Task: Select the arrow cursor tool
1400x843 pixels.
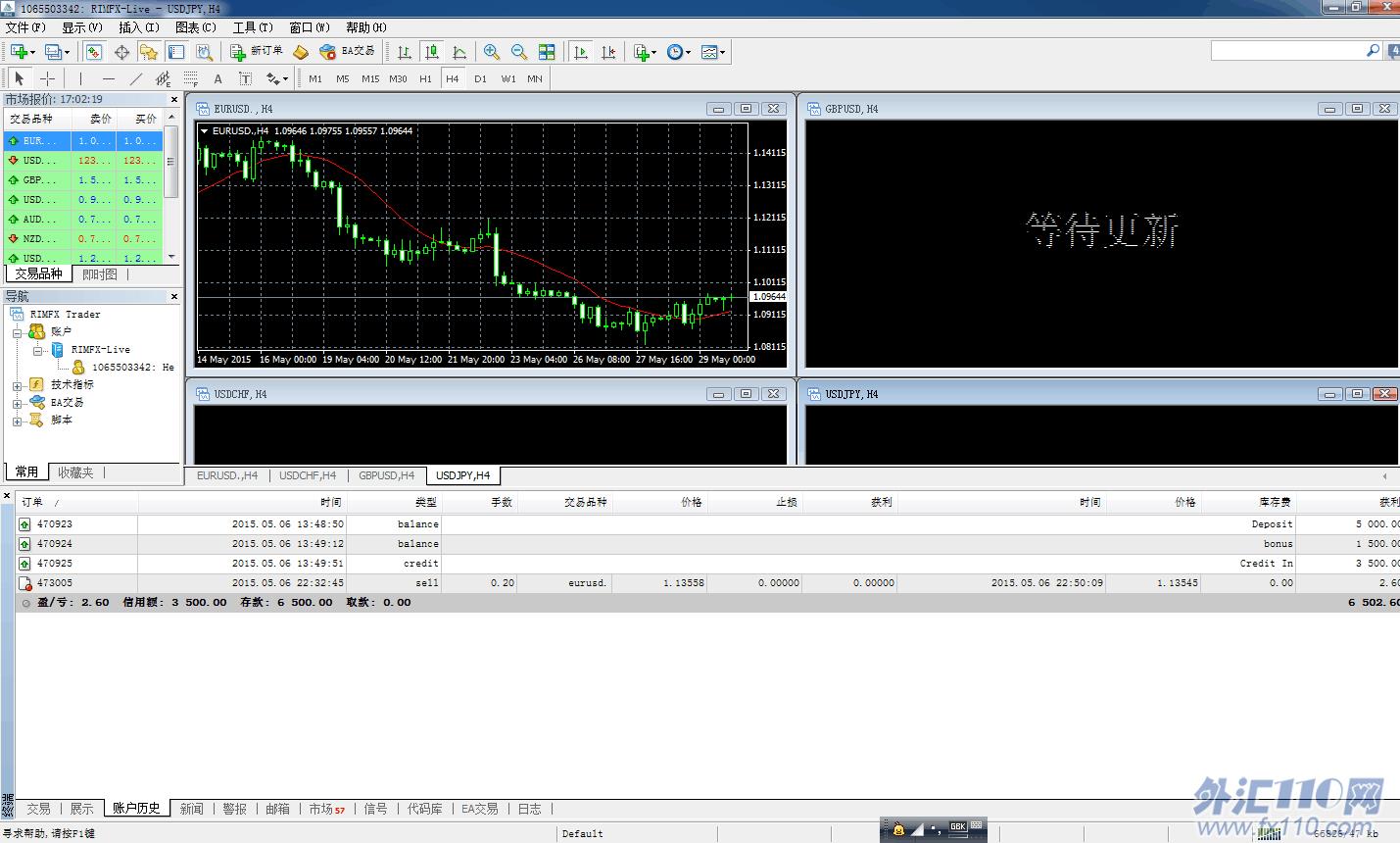Action: pos(20,78)
